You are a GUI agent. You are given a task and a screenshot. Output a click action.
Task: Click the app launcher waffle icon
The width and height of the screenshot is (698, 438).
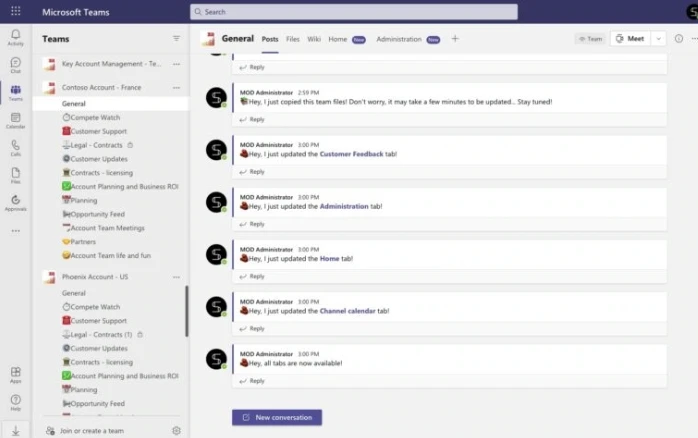click(15, 12)
